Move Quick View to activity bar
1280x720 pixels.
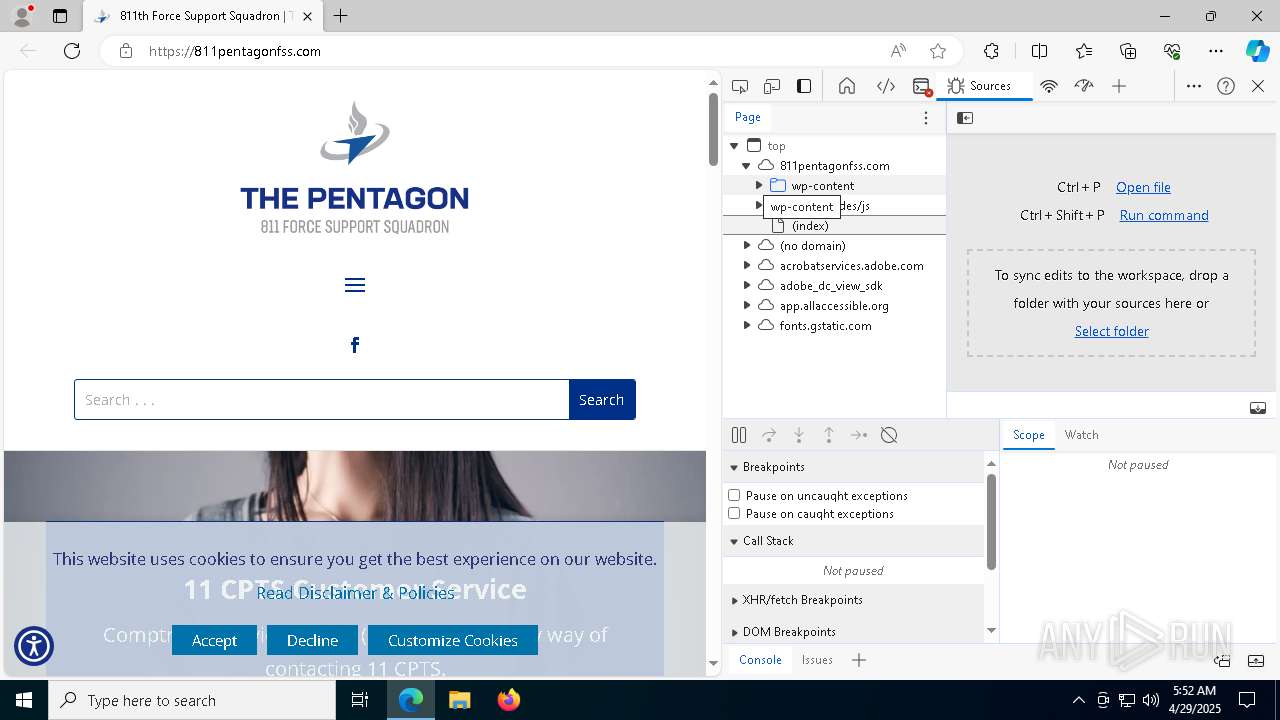(1222, 660)
